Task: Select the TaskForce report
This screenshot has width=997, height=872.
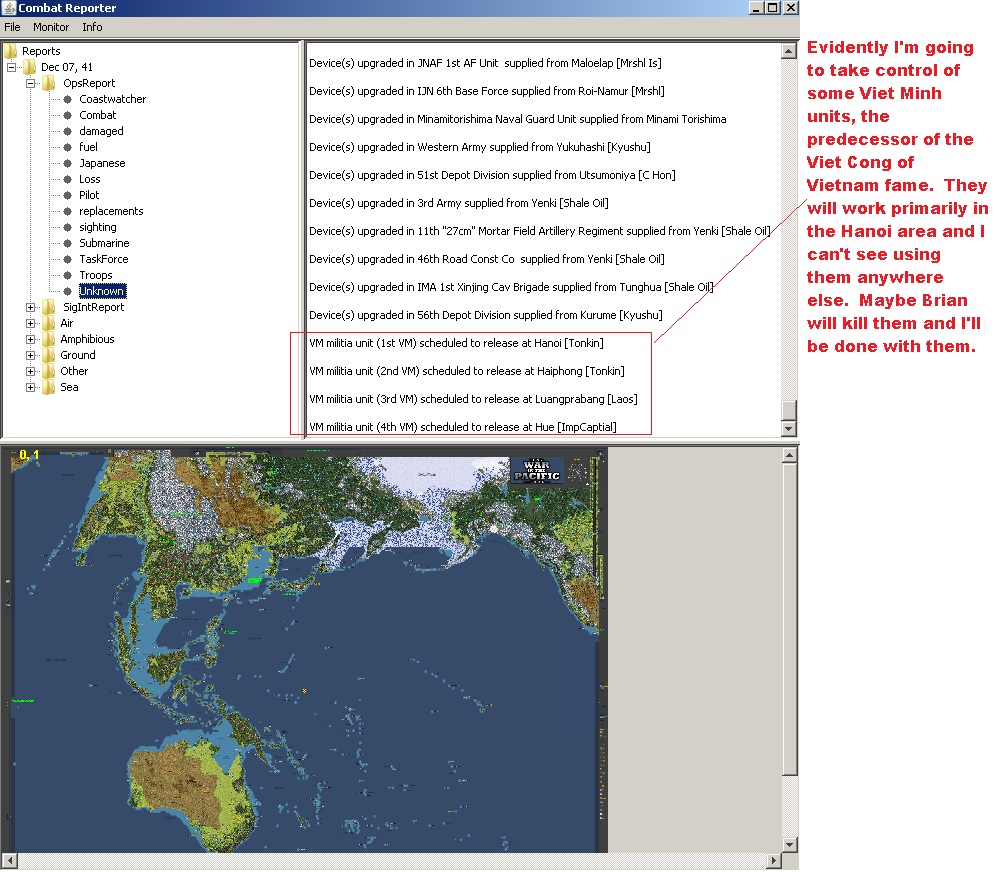Action: click(104, 259)
